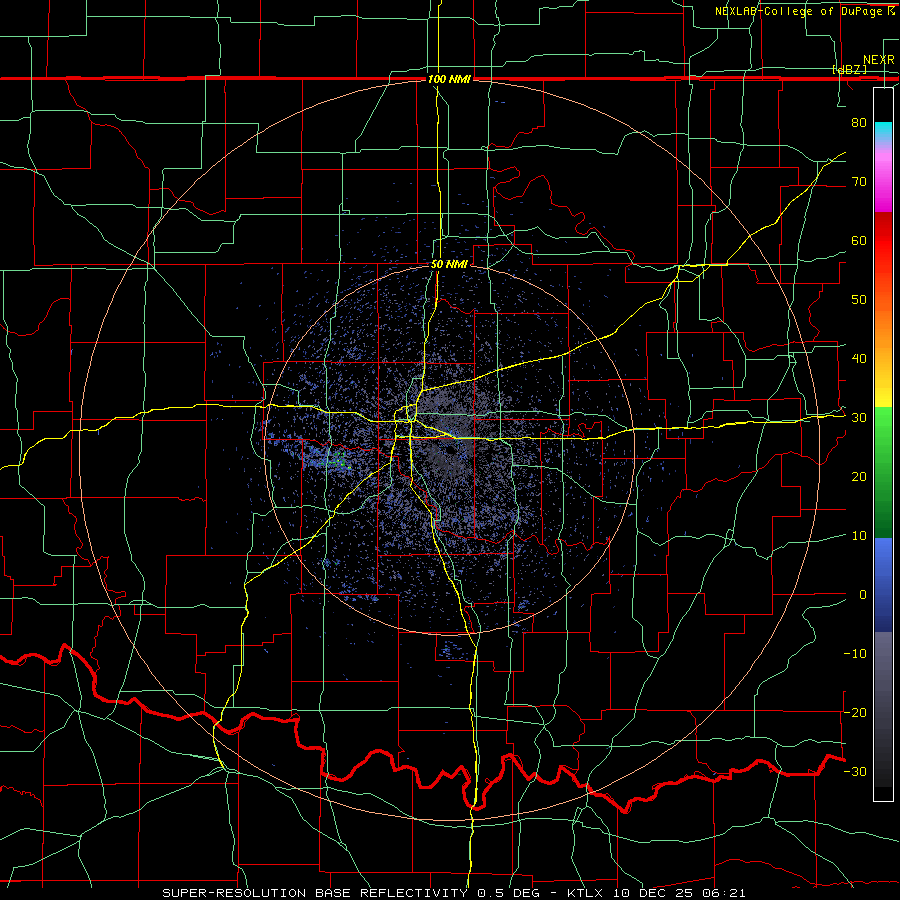Click the -20 value on the dBZ scale
900x900 pixels.
pos(855,712)
